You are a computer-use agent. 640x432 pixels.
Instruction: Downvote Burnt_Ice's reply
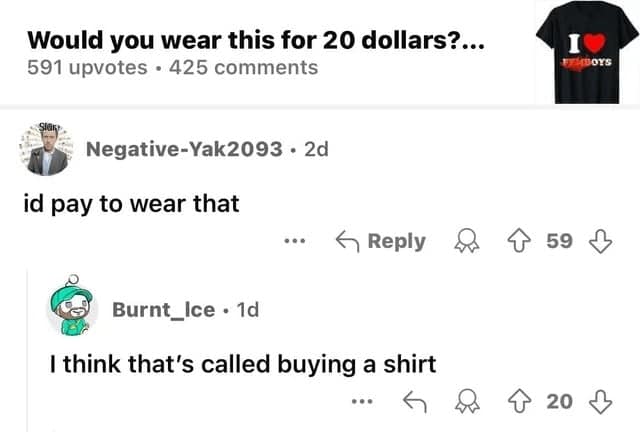pyautogui.click(x=600, y=401)
